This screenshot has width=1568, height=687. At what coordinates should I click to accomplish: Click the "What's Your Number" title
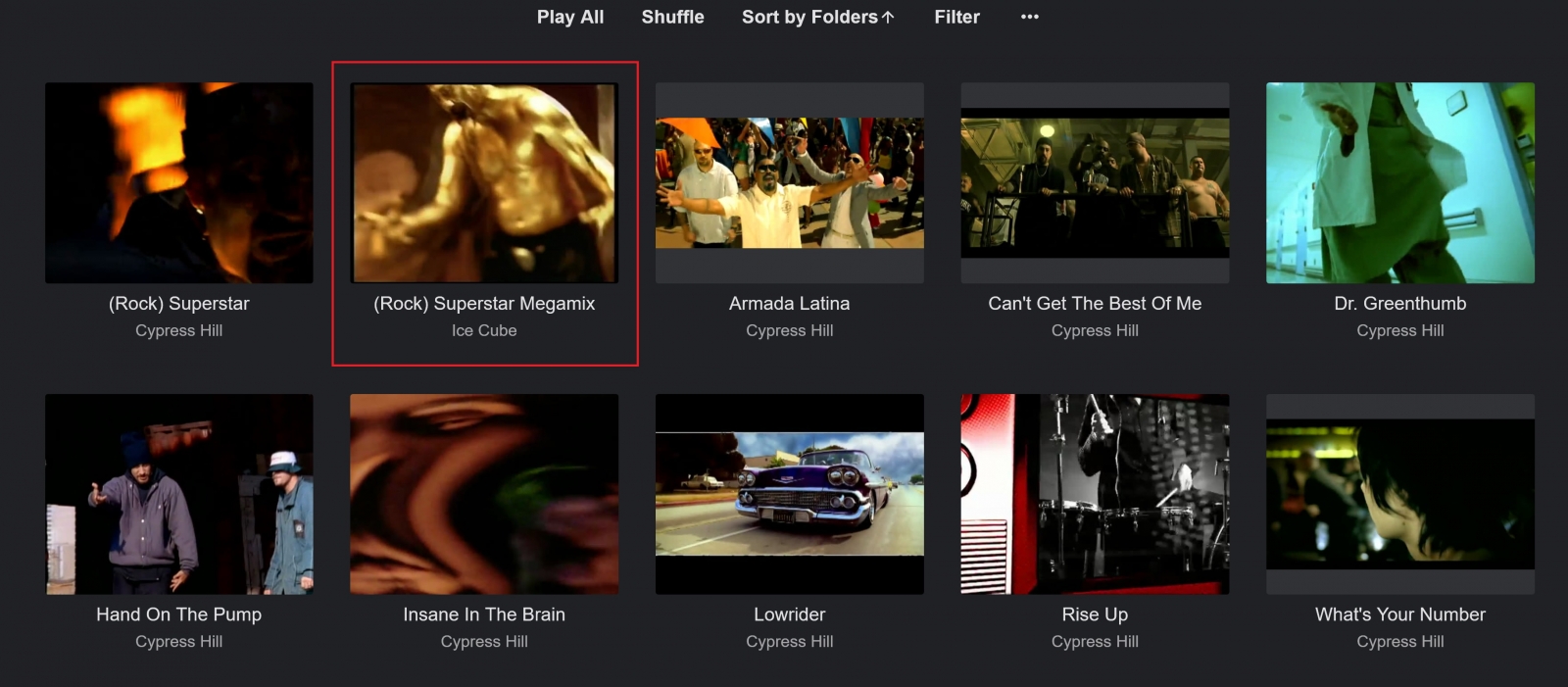pyautogui.click(x=1400, y=614)
